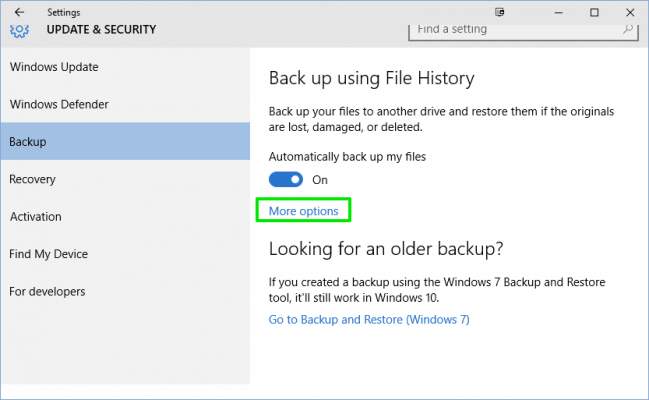The image size is (649, 400).
Task: Click the Back up using File History heading
Action: [x=371, y=78]
